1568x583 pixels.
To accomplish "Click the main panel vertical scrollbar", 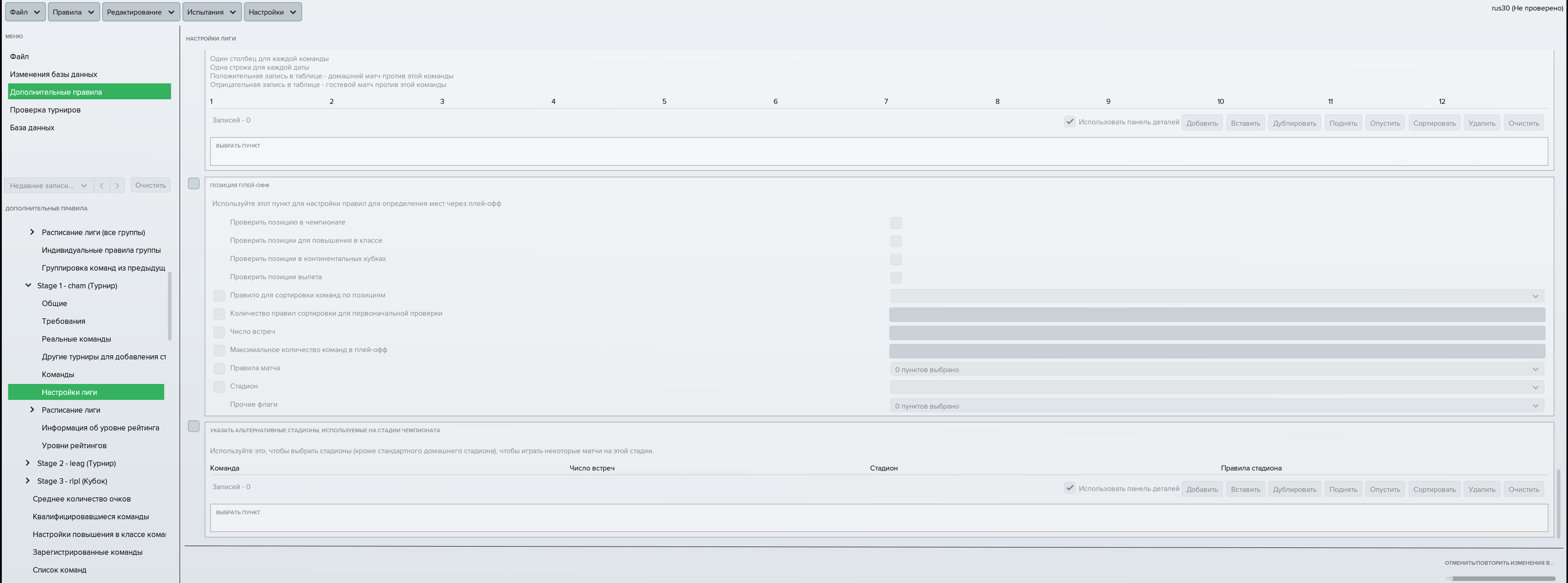I will tap(1558, 503).
